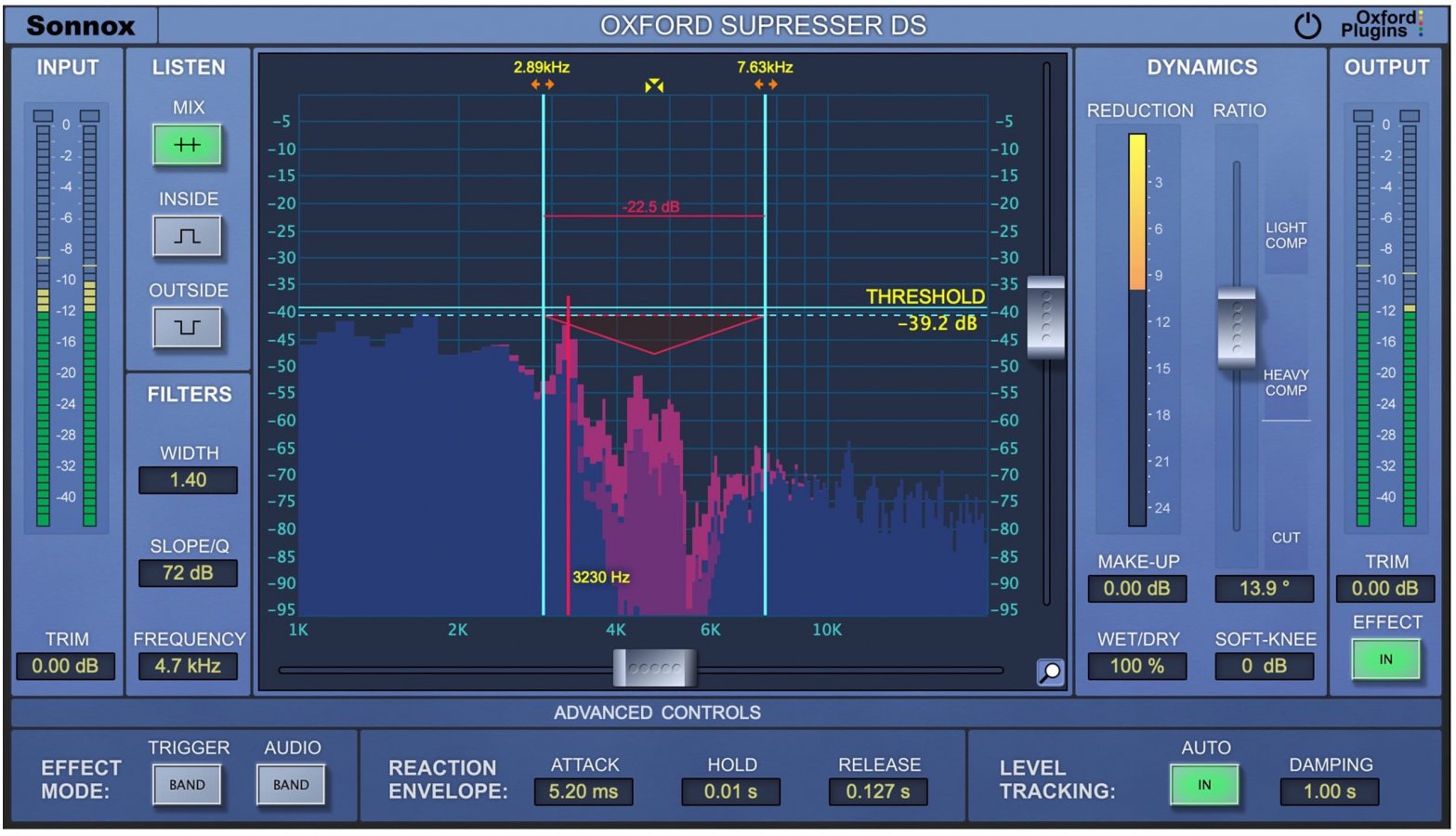Toggle the TRIGGER band mode button
Screen dimensions: 1456x836
188,785
